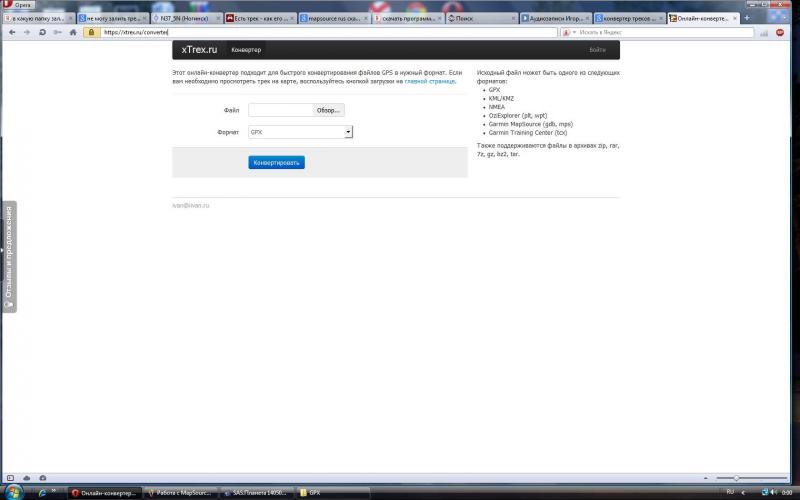Click the Opera Turbo status bar icon
800x500 pixels.
pyautogui.click(x=43, y=478)
